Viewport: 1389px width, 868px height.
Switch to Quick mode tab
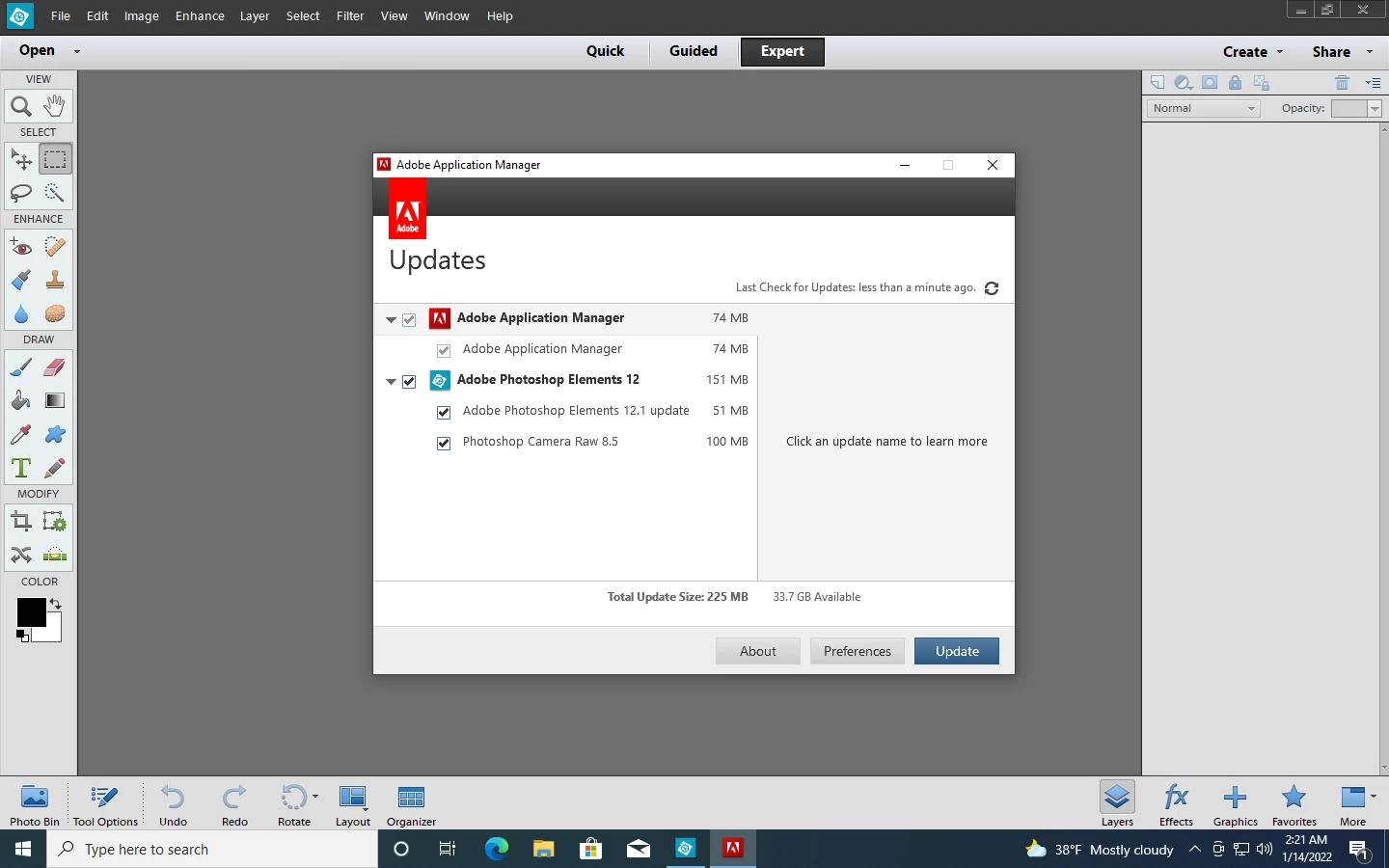pos(605,51)
